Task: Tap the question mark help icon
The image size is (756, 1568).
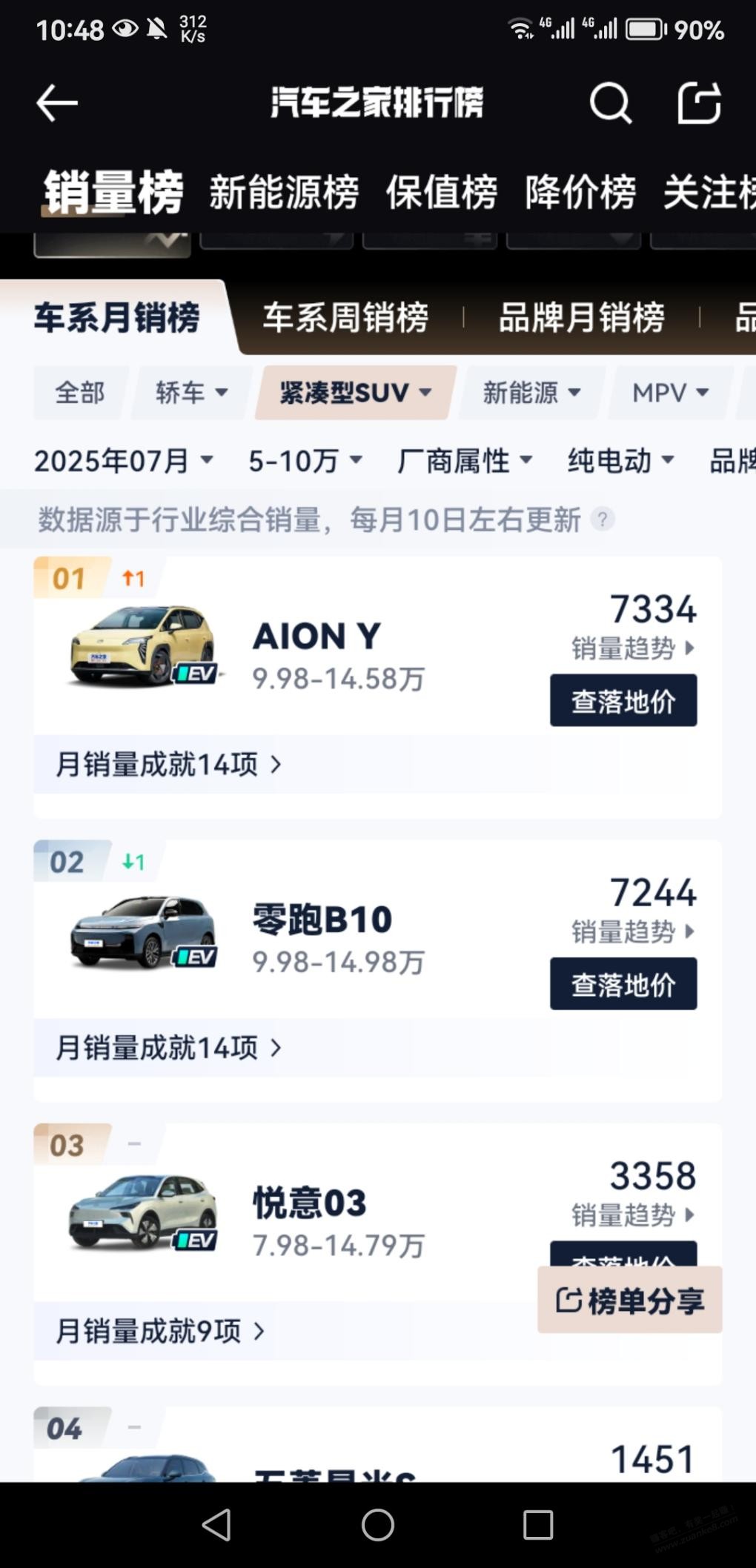Action: click(x=603, y=519)
